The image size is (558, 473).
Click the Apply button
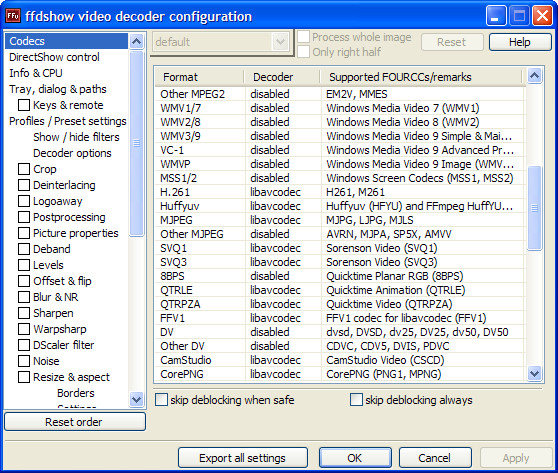(x=516, y=458)
